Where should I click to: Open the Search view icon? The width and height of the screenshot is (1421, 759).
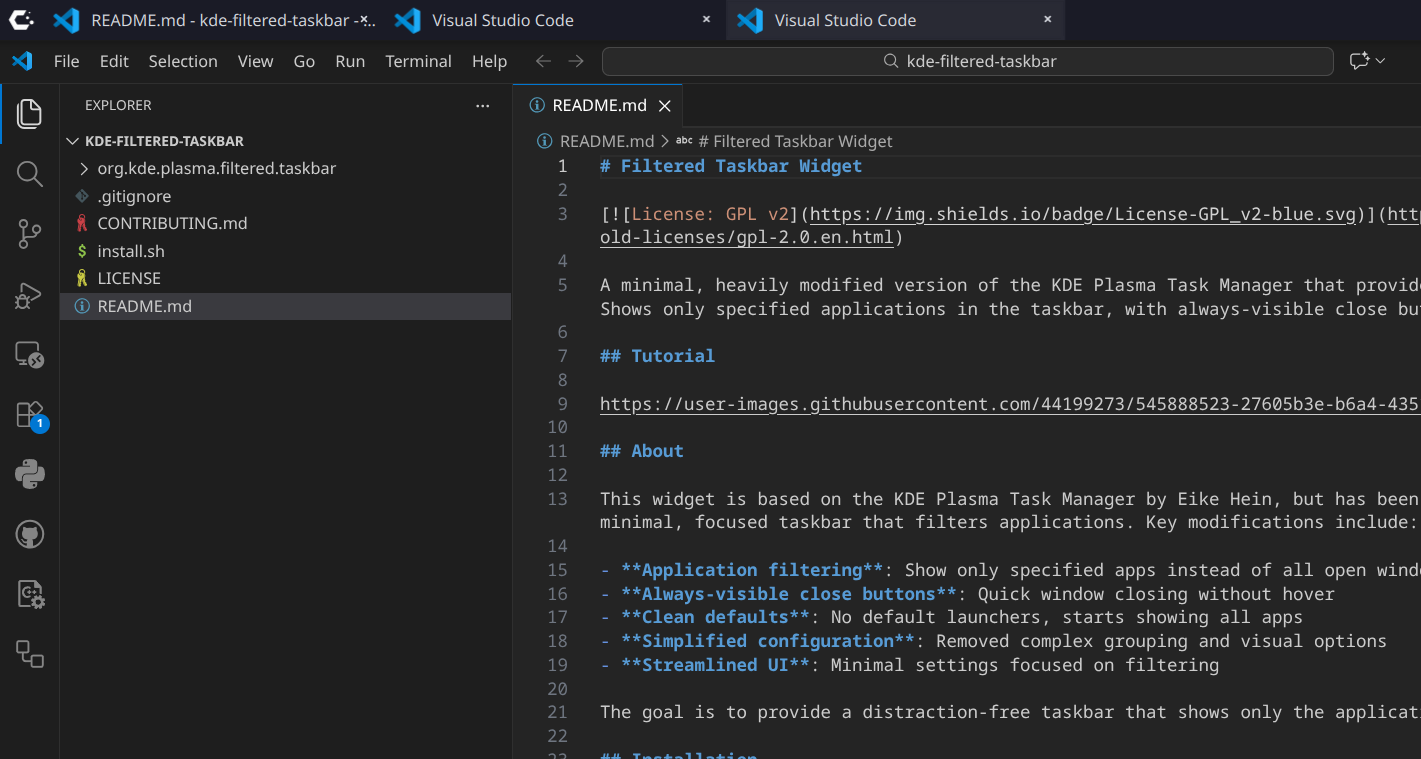30,174
